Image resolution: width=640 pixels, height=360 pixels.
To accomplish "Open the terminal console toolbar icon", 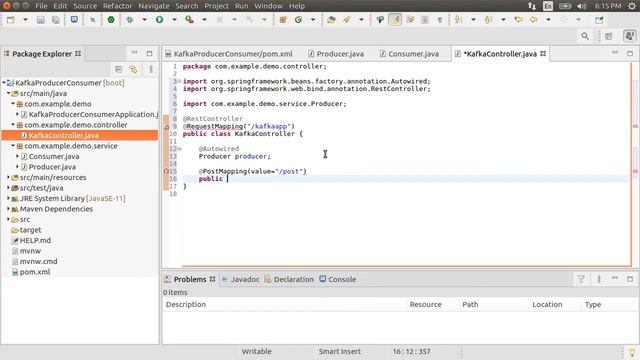I will pos(74,20).
